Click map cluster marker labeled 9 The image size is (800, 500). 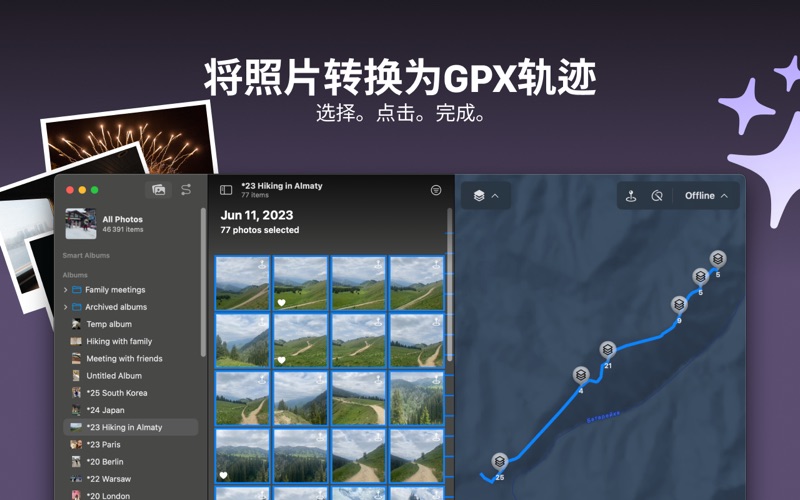[679, 305]
